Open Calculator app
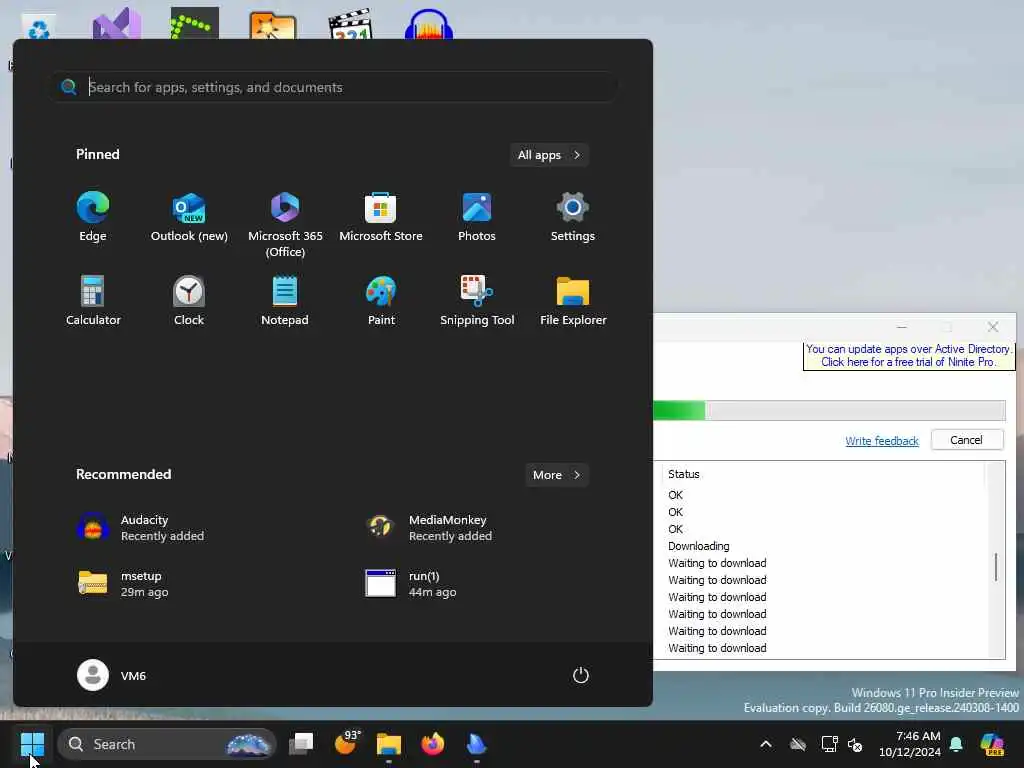The height and width of the screenshot is (768, 1024). tap(93, 300)
